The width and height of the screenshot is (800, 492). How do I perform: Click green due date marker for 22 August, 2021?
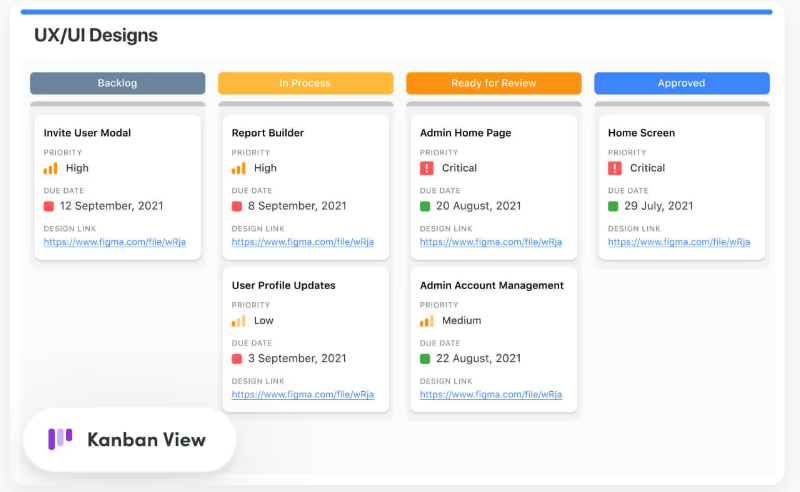coord(425,359)
